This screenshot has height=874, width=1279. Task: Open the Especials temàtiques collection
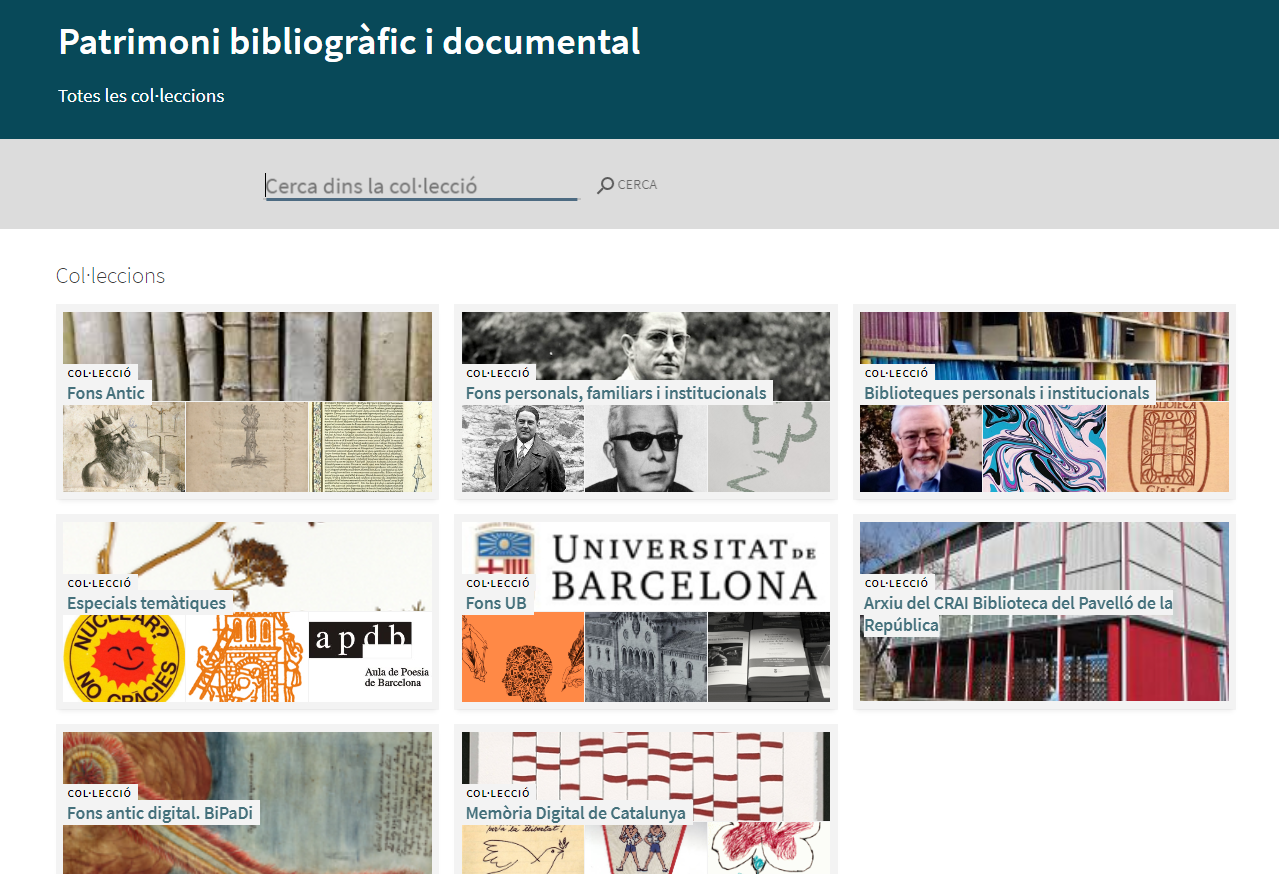146,603
